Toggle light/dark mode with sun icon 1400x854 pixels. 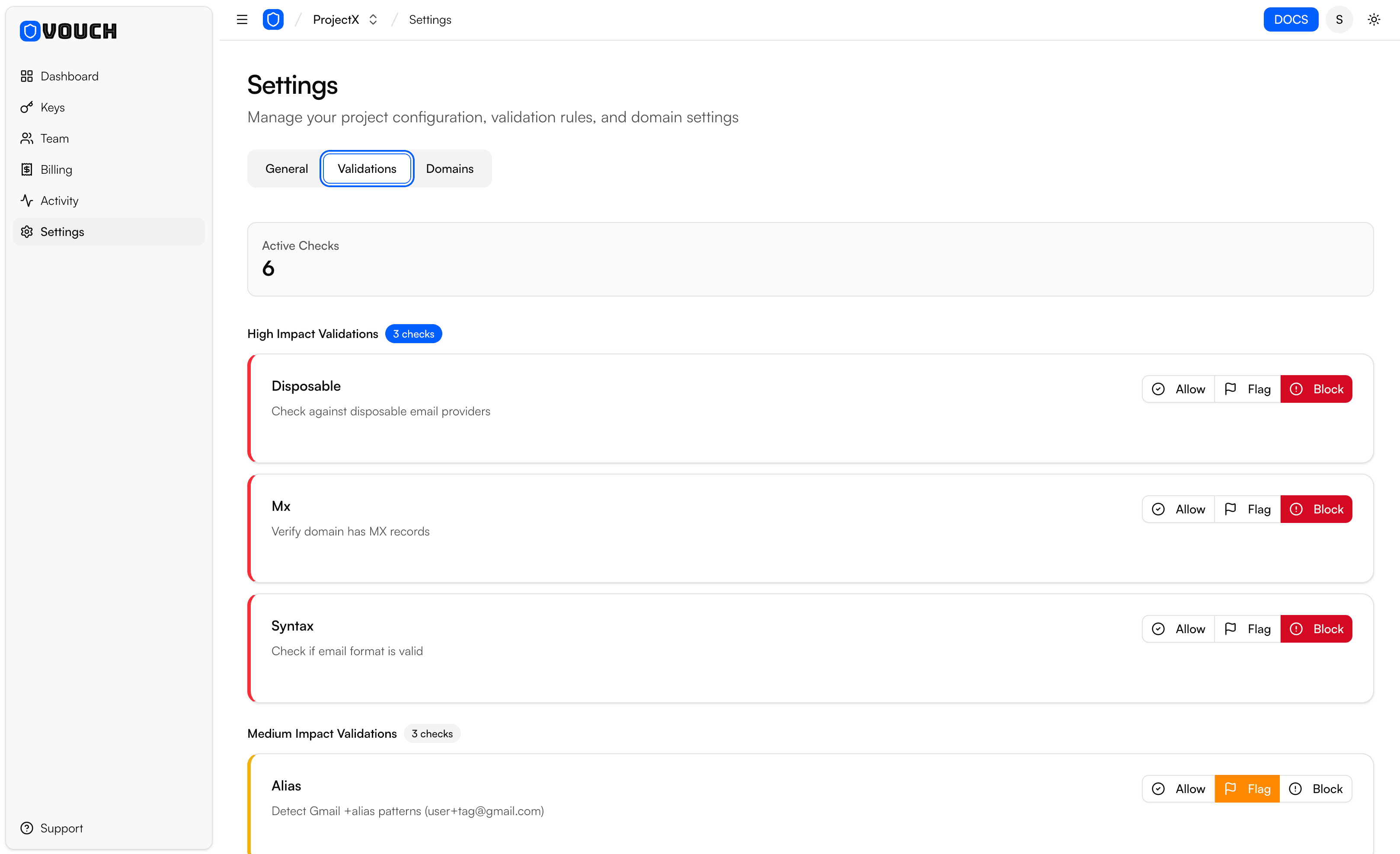click(x=1374, y=19)
